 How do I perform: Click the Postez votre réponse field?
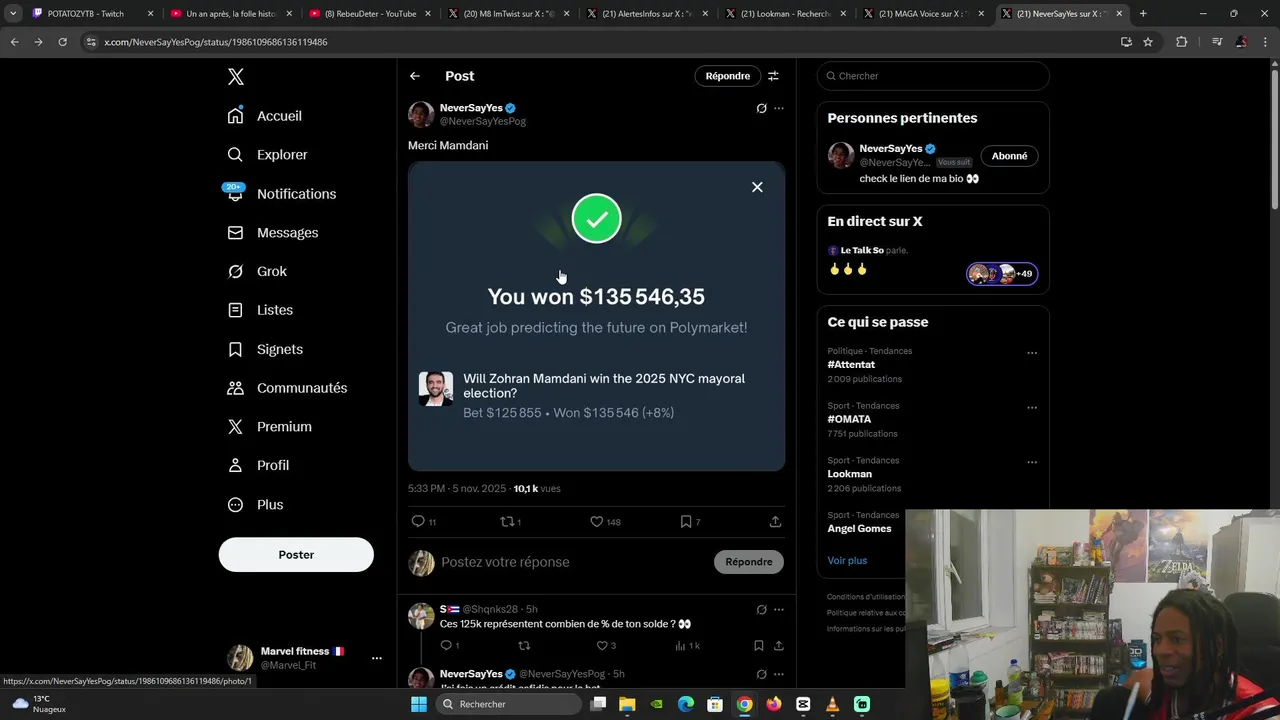click(572, 562)
